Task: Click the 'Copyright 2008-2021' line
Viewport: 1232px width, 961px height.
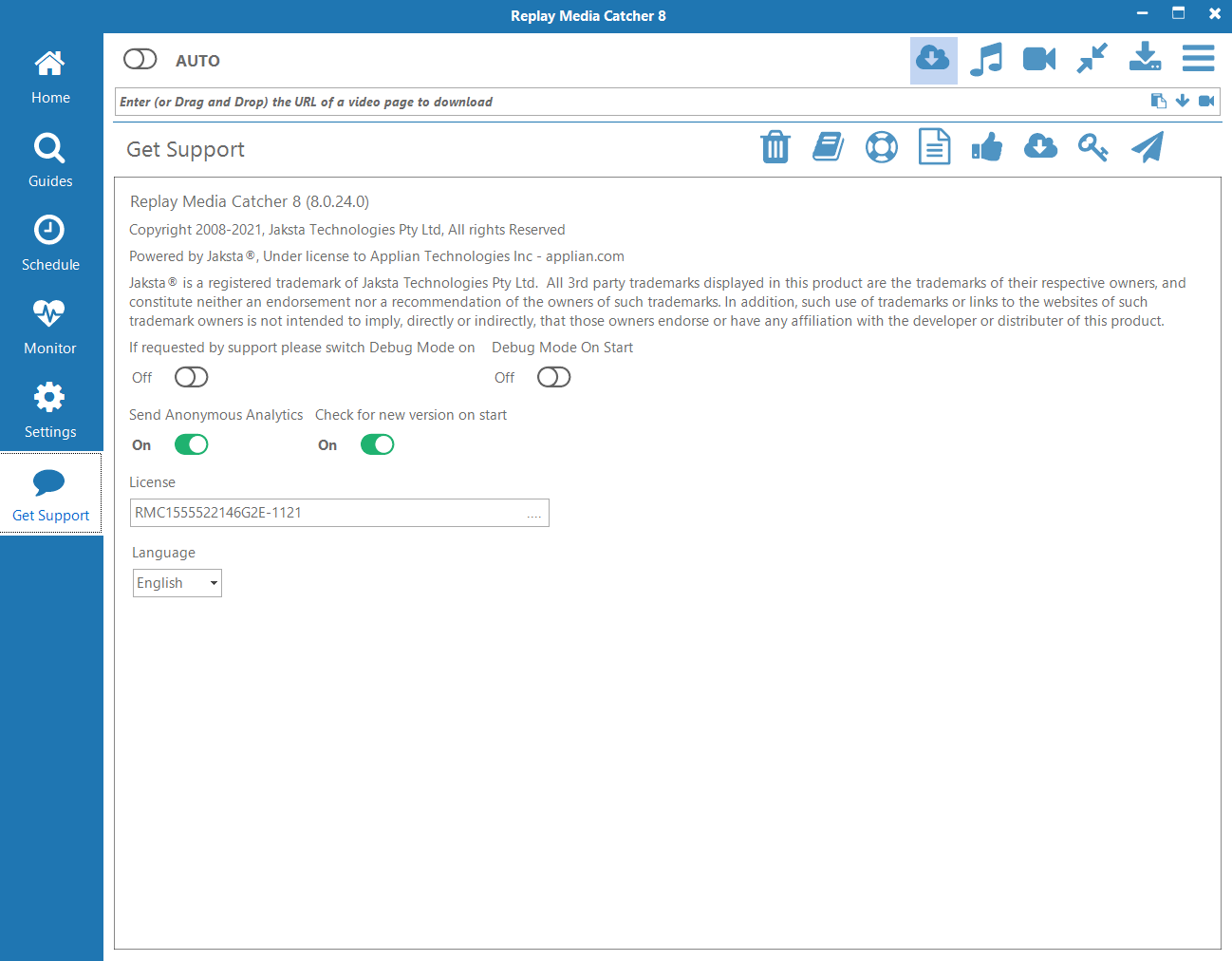Action: point(347,230)
